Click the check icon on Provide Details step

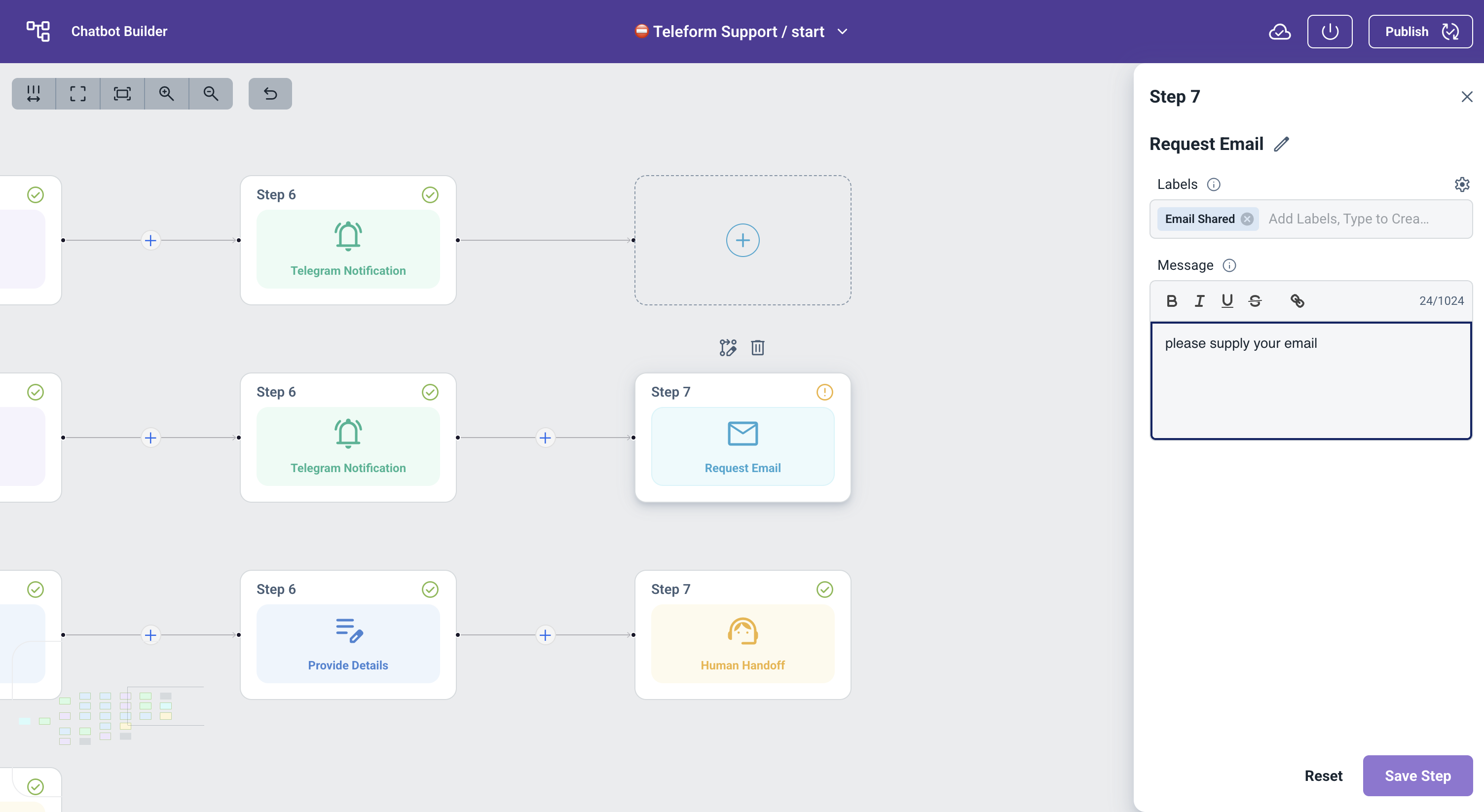click(x=430, y=589)
